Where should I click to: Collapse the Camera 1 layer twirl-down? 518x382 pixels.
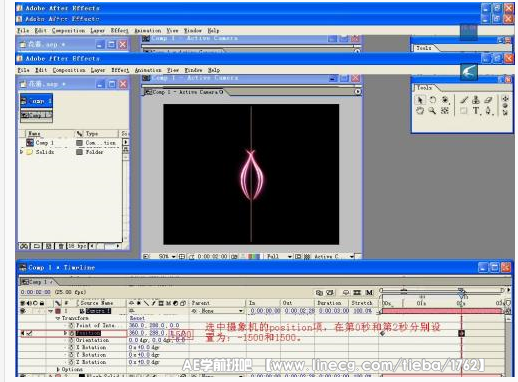click(51, 311)
